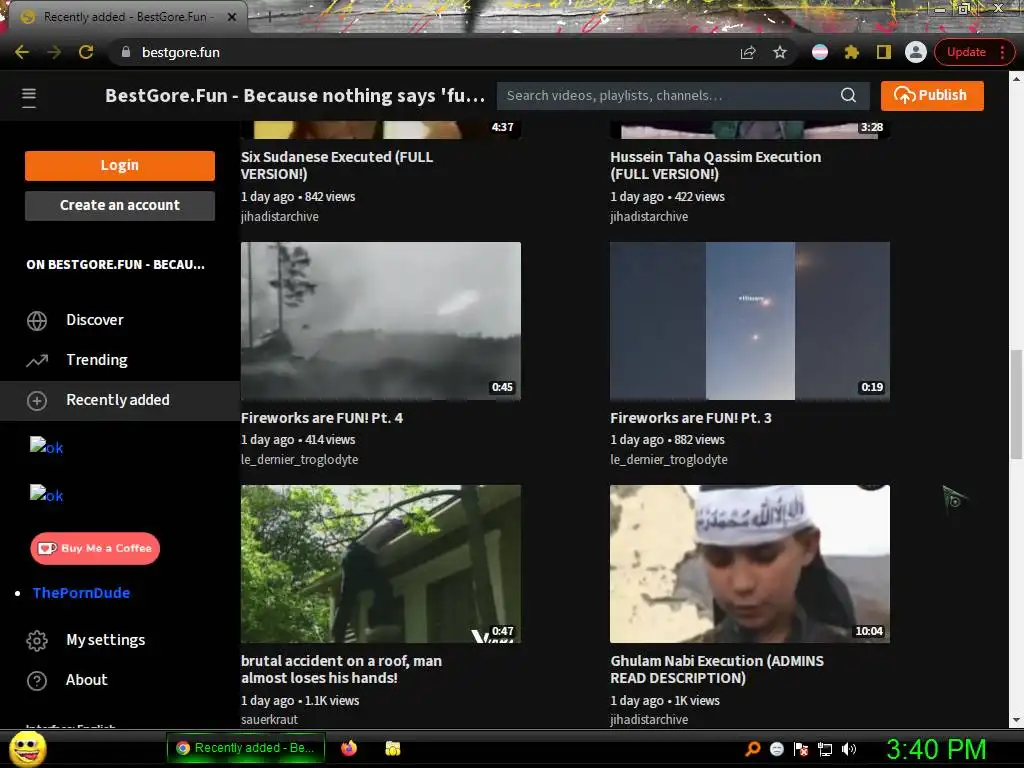Click the title 'Fireworks are FUN! Pt. 4'
Image resolution: width=1024 pixels, height=768 pixels.
(x=321, y=418)
